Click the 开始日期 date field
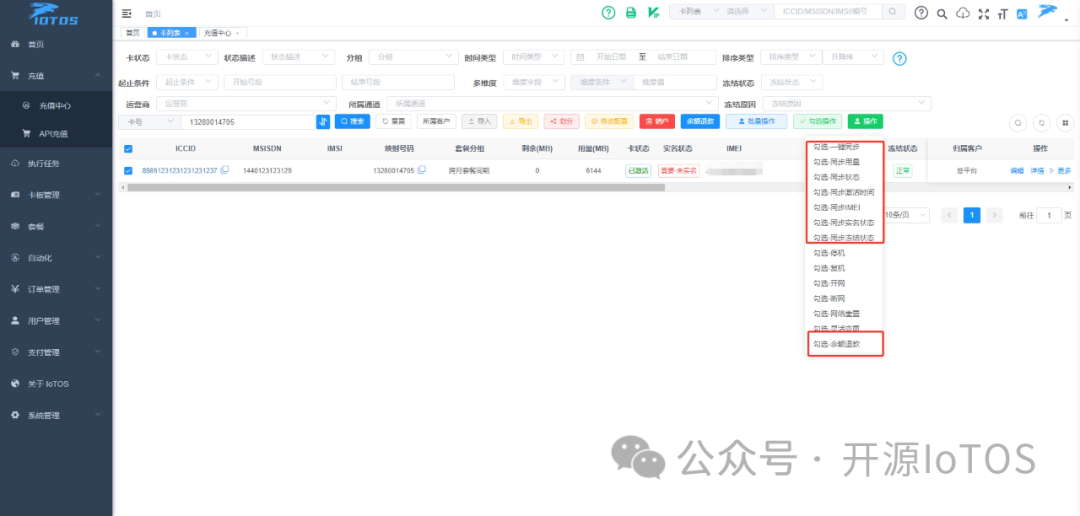This screenshot has width=1080, height=516. tap(611, 57)
